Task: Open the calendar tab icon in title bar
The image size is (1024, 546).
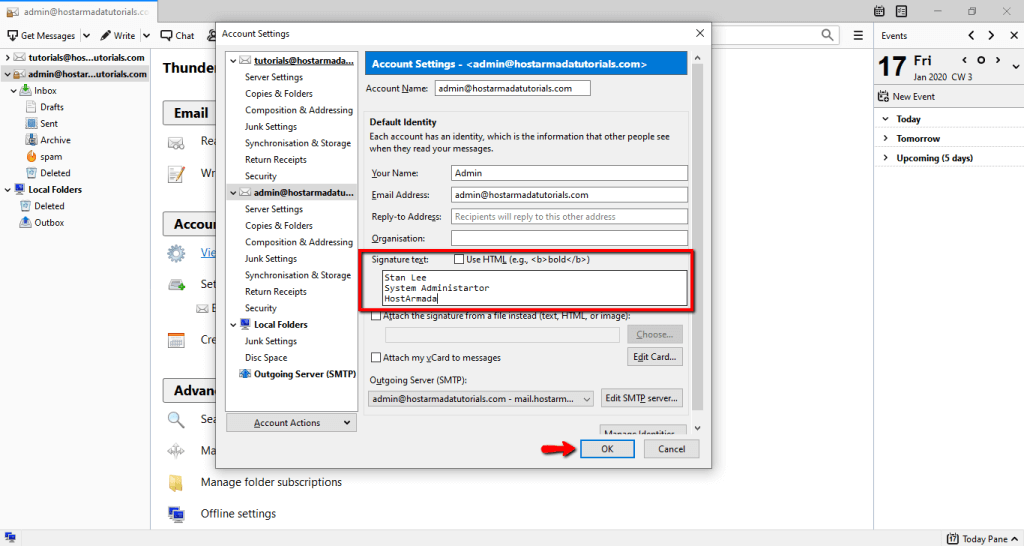Action: 879,11
